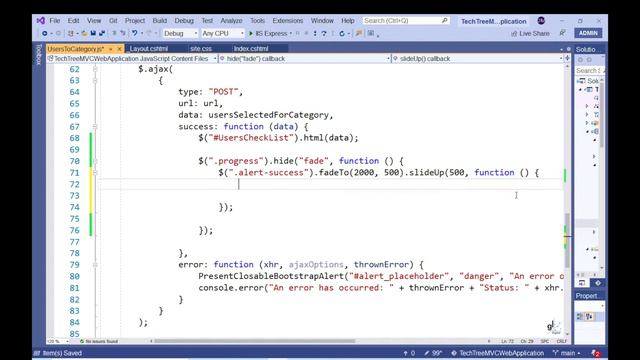Screen dimensions: 640x360
Task: Click the Save All icon
Action: (x=102, y=33)
